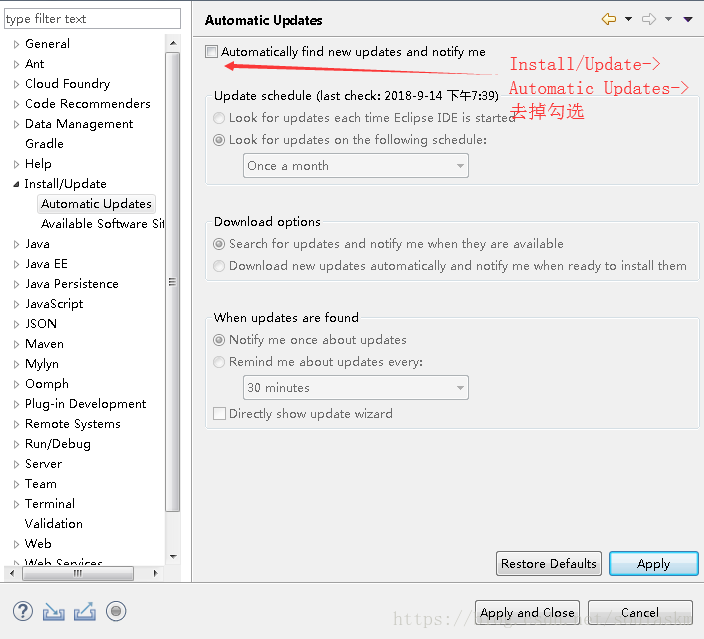The height and width of the screenshot is (639, 704).
Task: Click Restore Defaults button
Action: pos(549,564)
